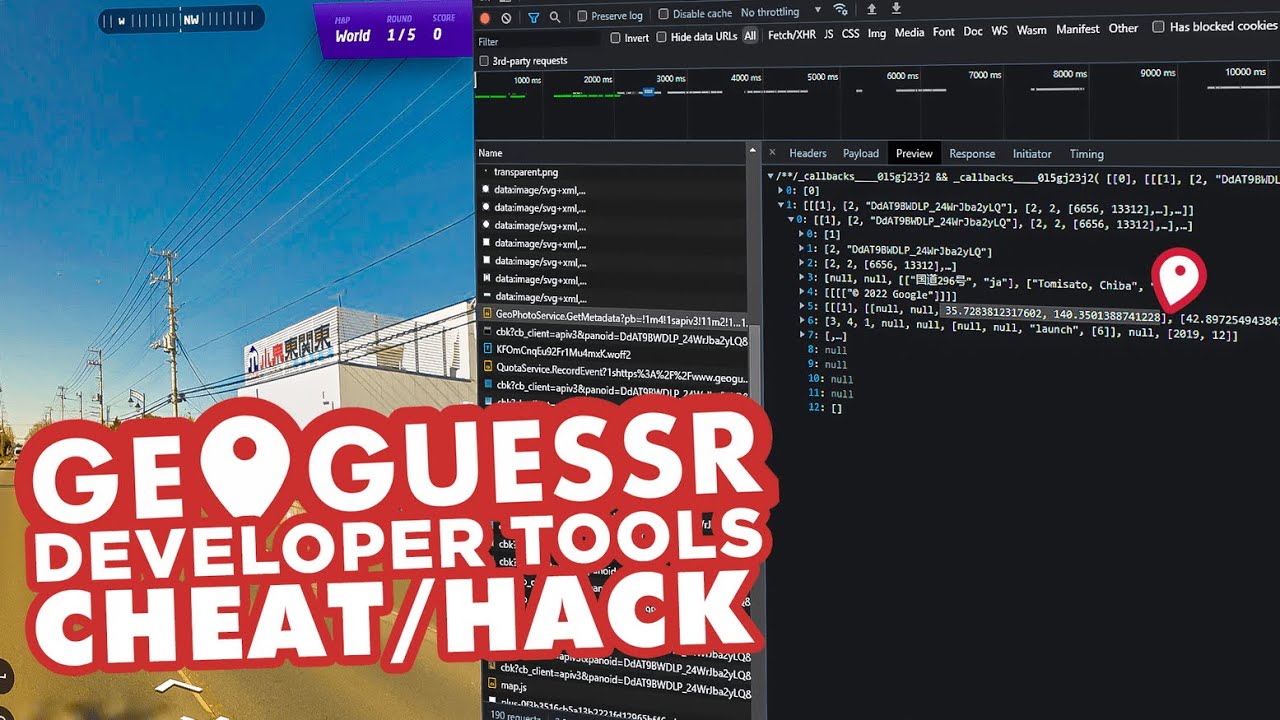Click the game compass showing NW
Viewport: 1280px width, 720px height.
(x=181, y=19)
